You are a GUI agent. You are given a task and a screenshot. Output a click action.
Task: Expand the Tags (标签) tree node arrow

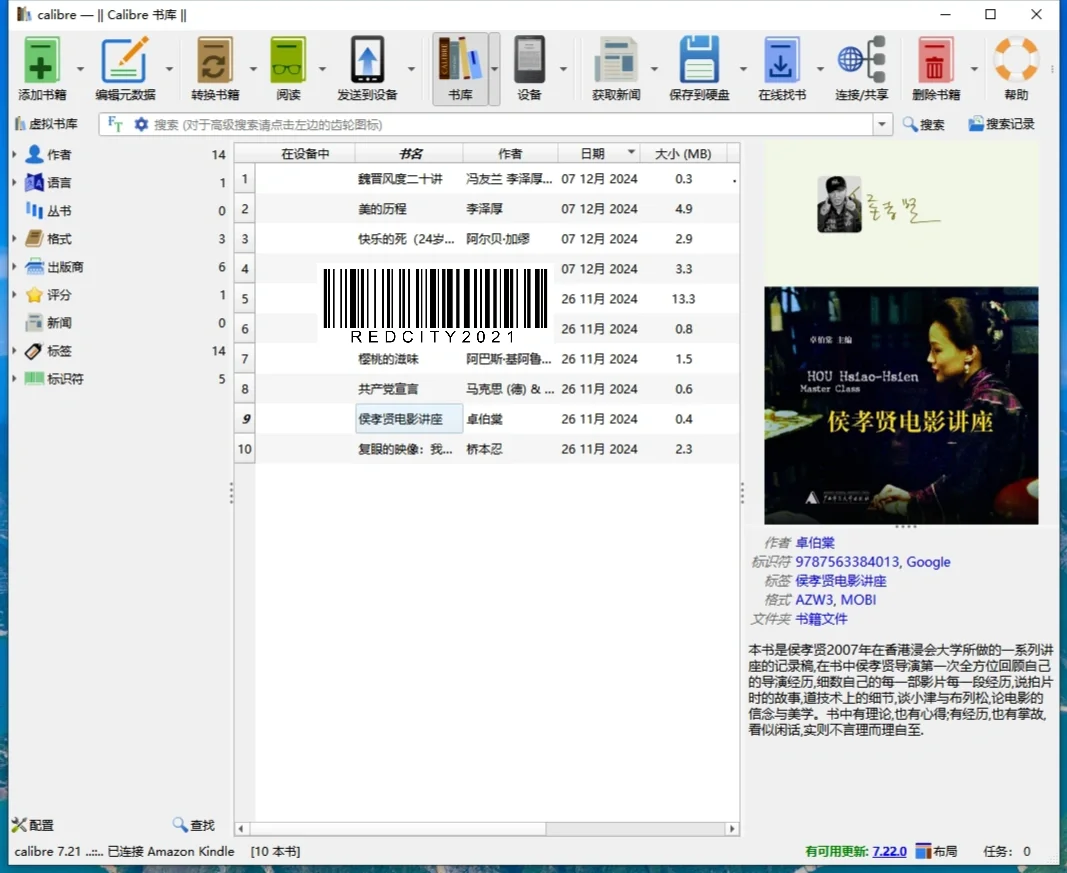(x=14, y=351)
